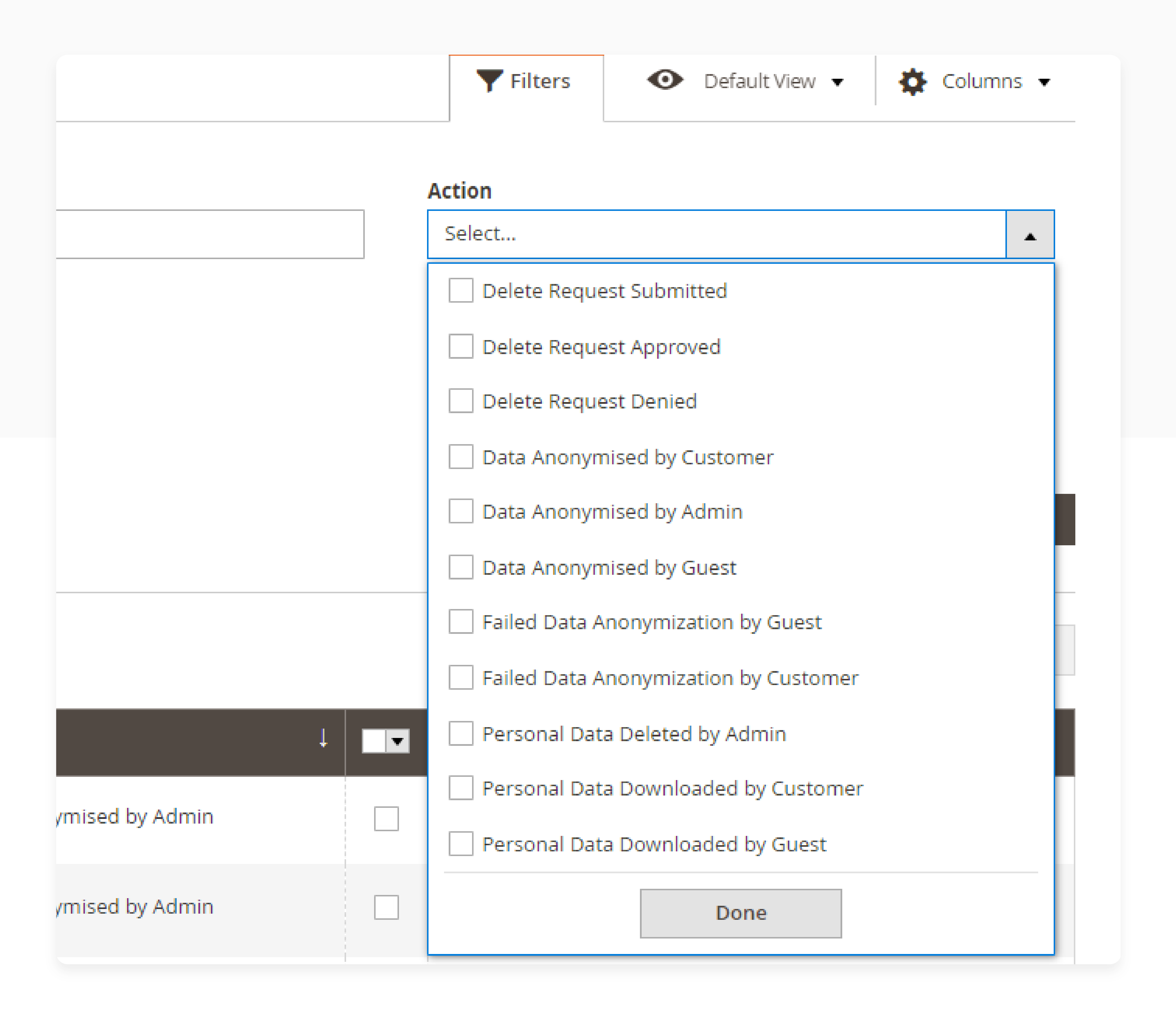1176x1032 pixels.
Task: Check Data Anonymised by Customer option
Action: click(461, 457)
